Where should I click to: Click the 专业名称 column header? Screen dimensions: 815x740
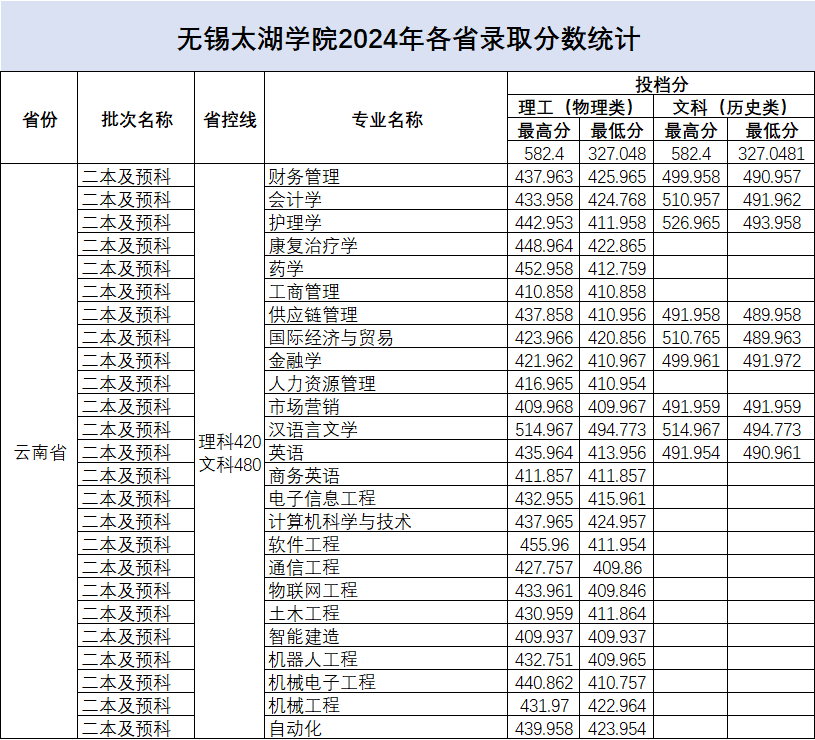click(x=387, y=120)
